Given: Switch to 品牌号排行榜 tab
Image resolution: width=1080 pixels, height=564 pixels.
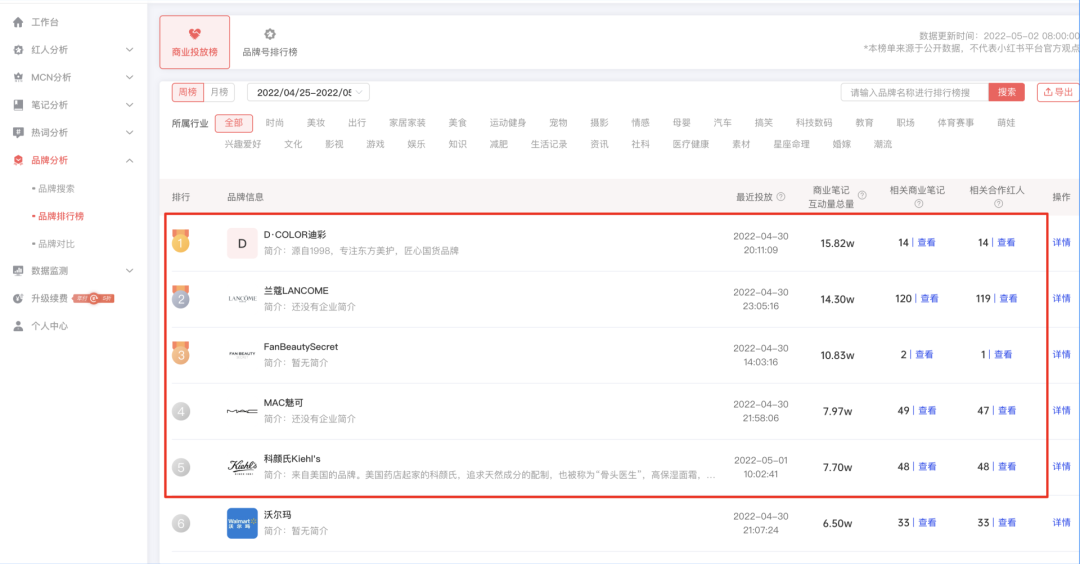Looking at the screenshot, I should pos(270,42).
